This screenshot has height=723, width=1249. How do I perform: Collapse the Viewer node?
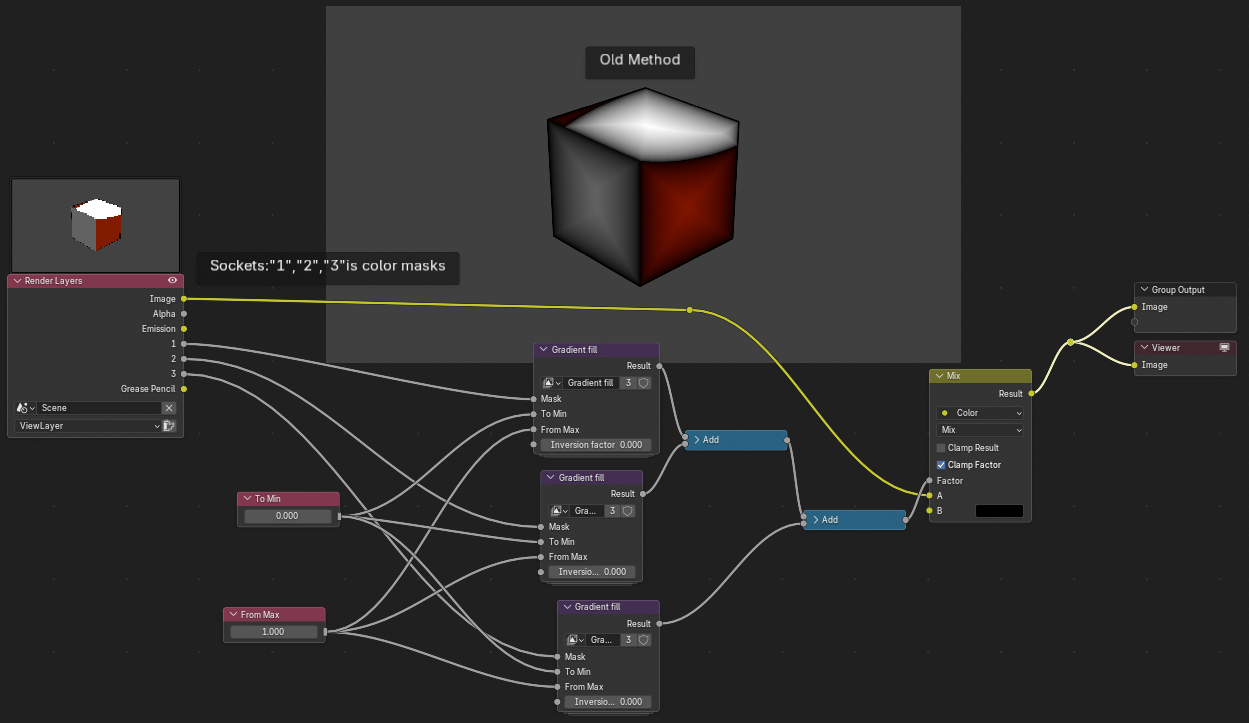[x=1145, y=348]
